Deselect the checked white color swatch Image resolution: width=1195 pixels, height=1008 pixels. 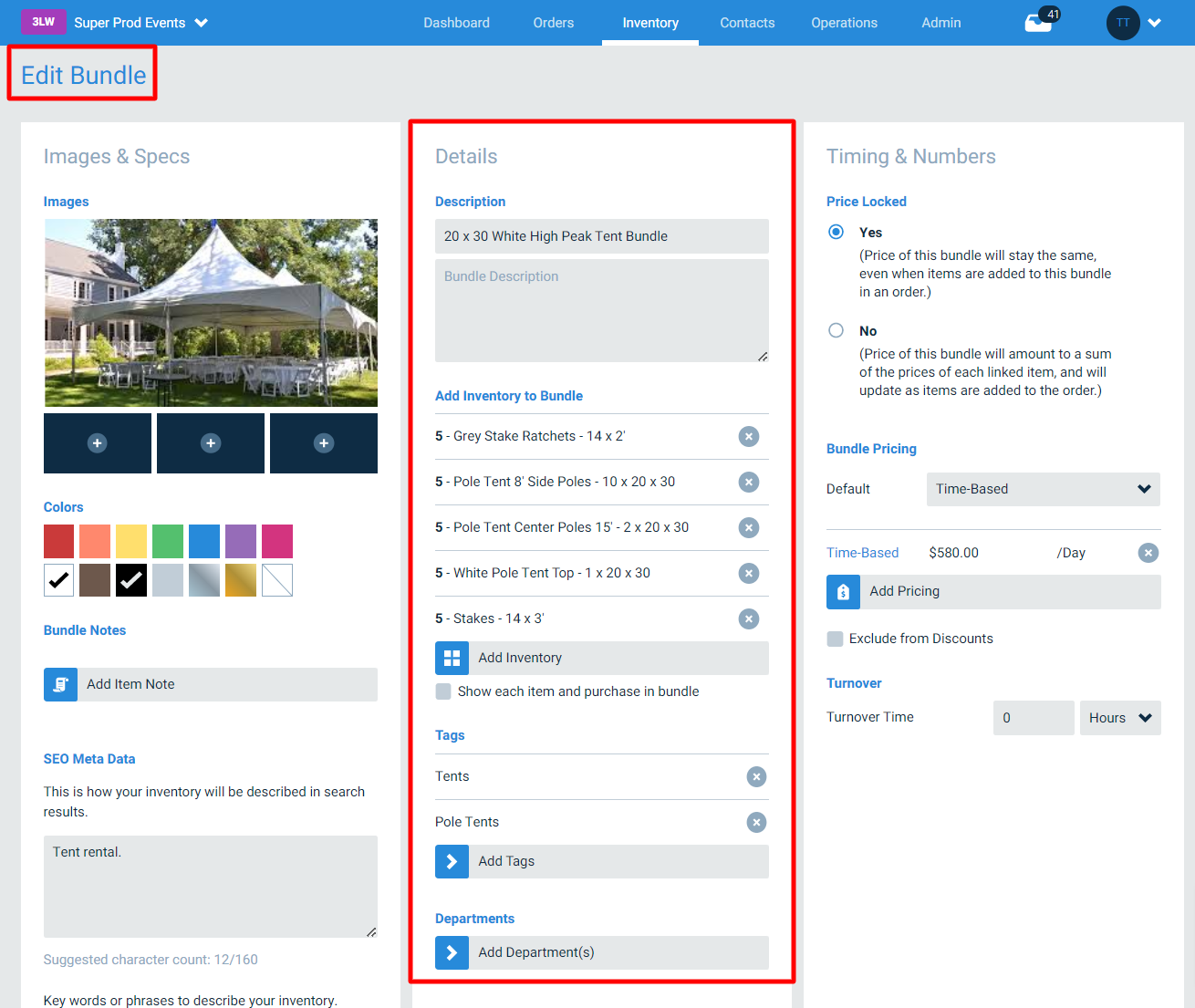tap(59, 580)
